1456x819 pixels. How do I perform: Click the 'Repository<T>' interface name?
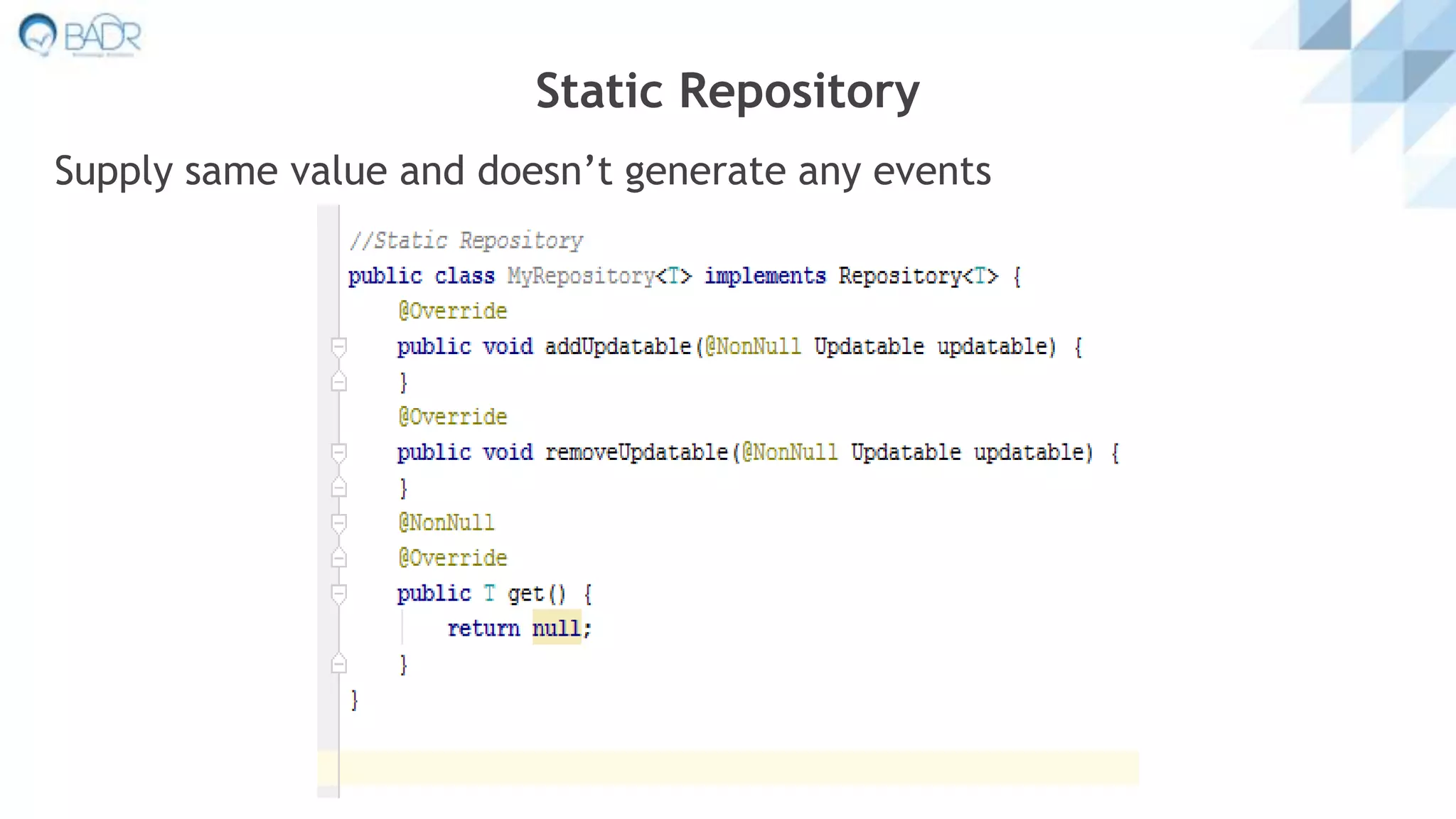(x=918, y=276)
